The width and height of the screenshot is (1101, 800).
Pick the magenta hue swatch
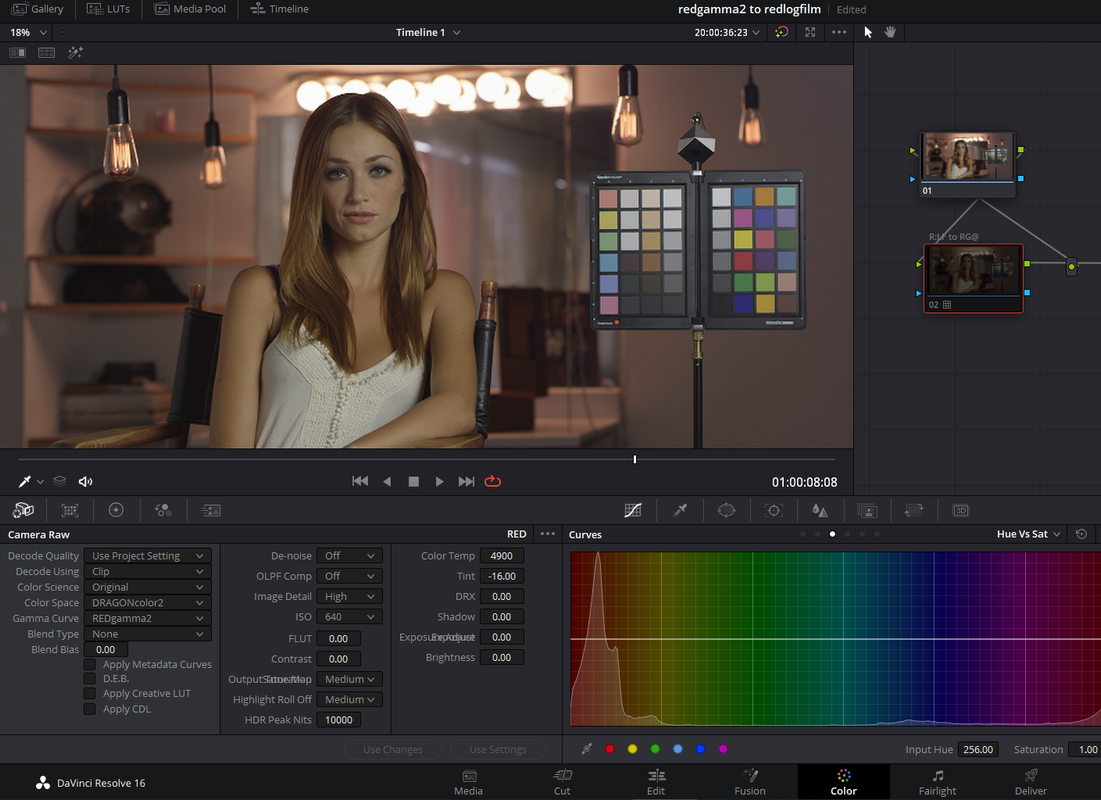click(723, 749)
